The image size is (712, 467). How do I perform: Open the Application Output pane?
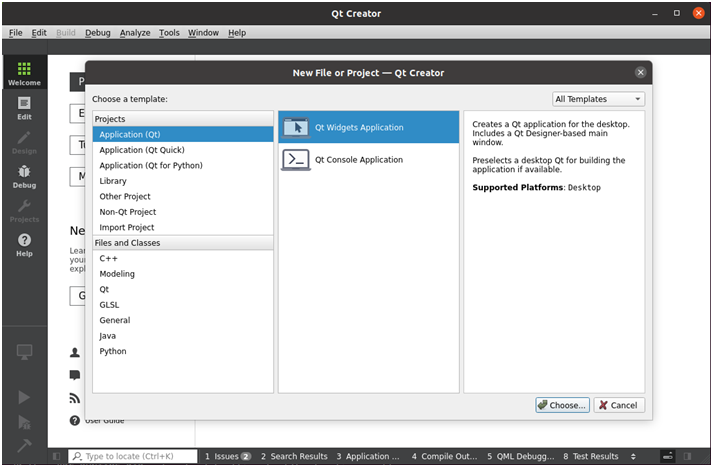click(x=368, y=456)
